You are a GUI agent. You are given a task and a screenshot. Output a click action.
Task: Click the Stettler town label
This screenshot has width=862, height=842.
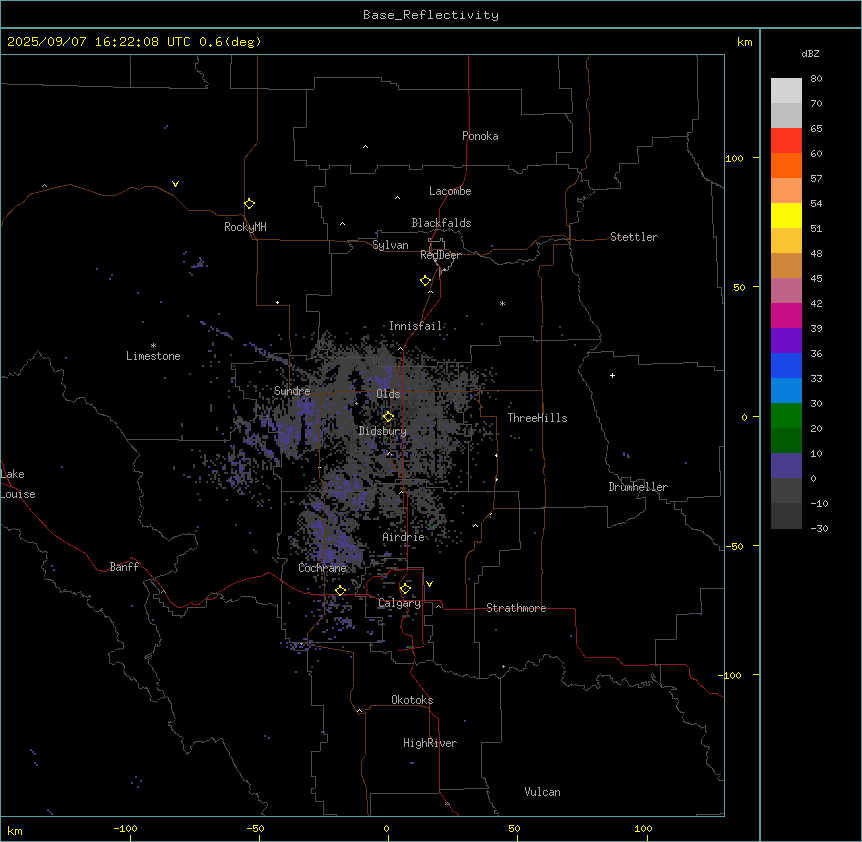(633, 237)
